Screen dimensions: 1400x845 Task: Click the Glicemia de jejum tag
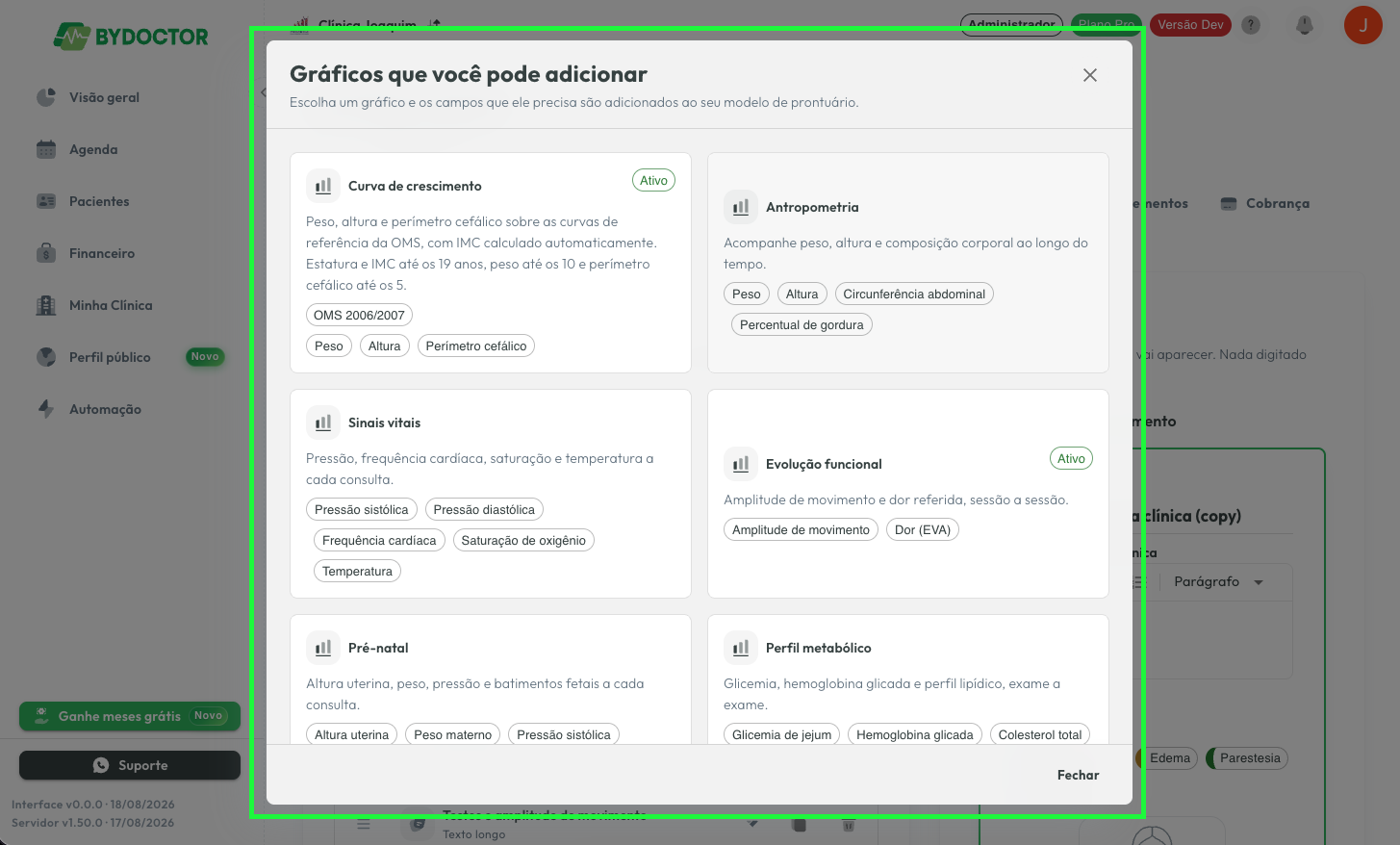pyautogui.click(x=781, y=734)
